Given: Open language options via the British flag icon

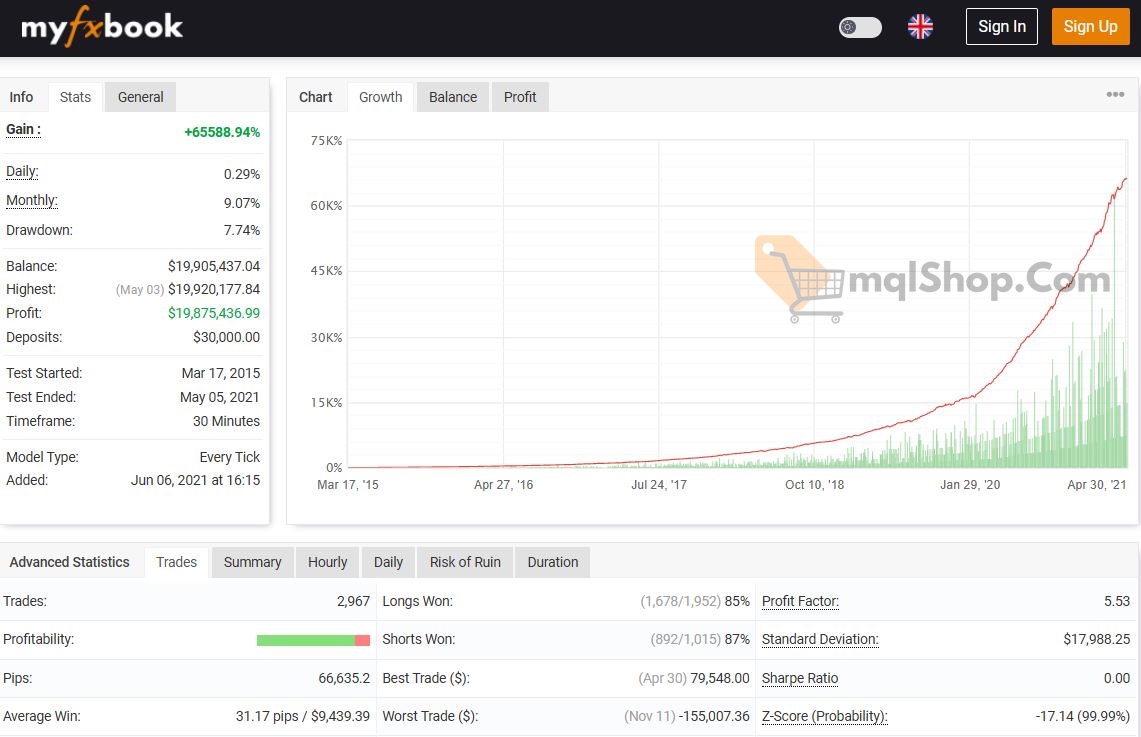Looking at the screenshot, I should pyautogui.click(x=920, y=27).
